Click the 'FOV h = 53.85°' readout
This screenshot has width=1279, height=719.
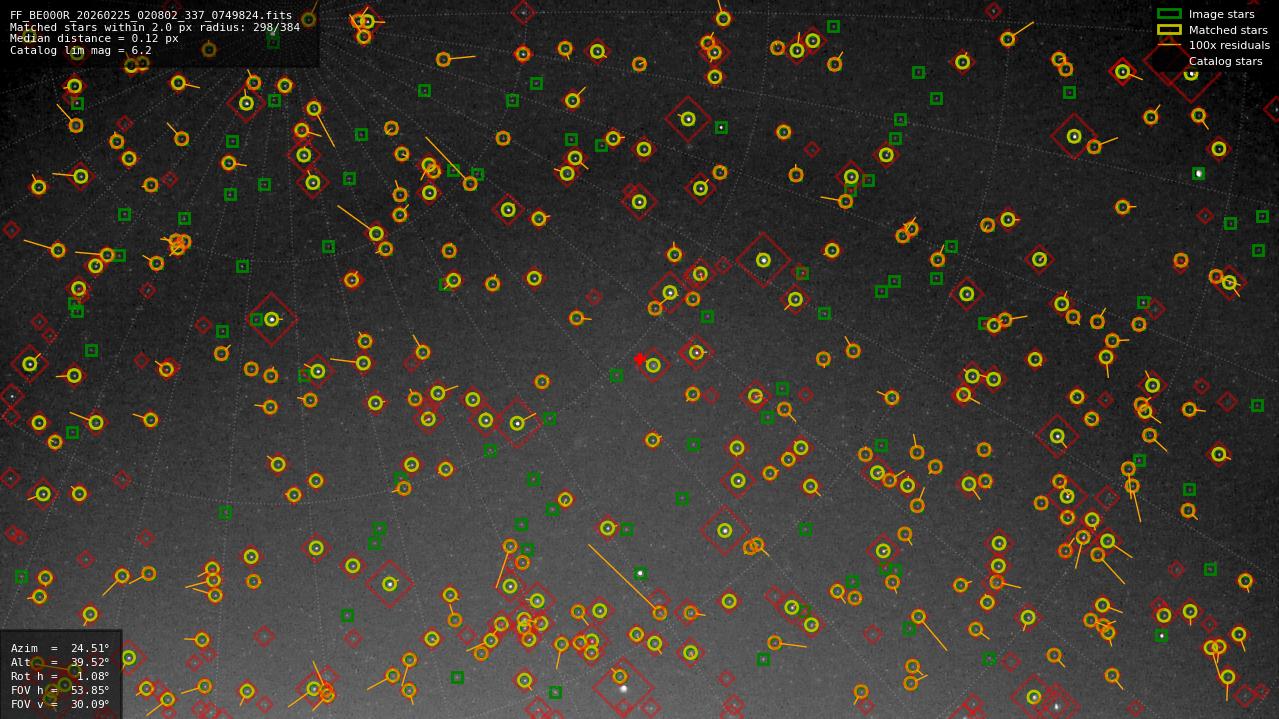pos(60,690)
